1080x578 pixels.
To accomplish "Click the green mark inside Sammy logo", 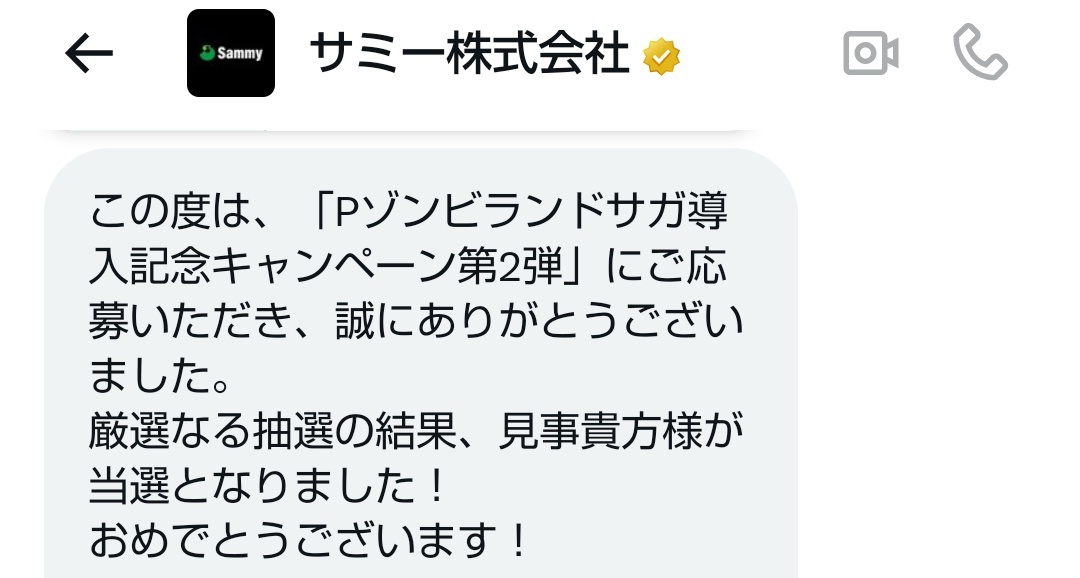I will click(x=207, y=52).
